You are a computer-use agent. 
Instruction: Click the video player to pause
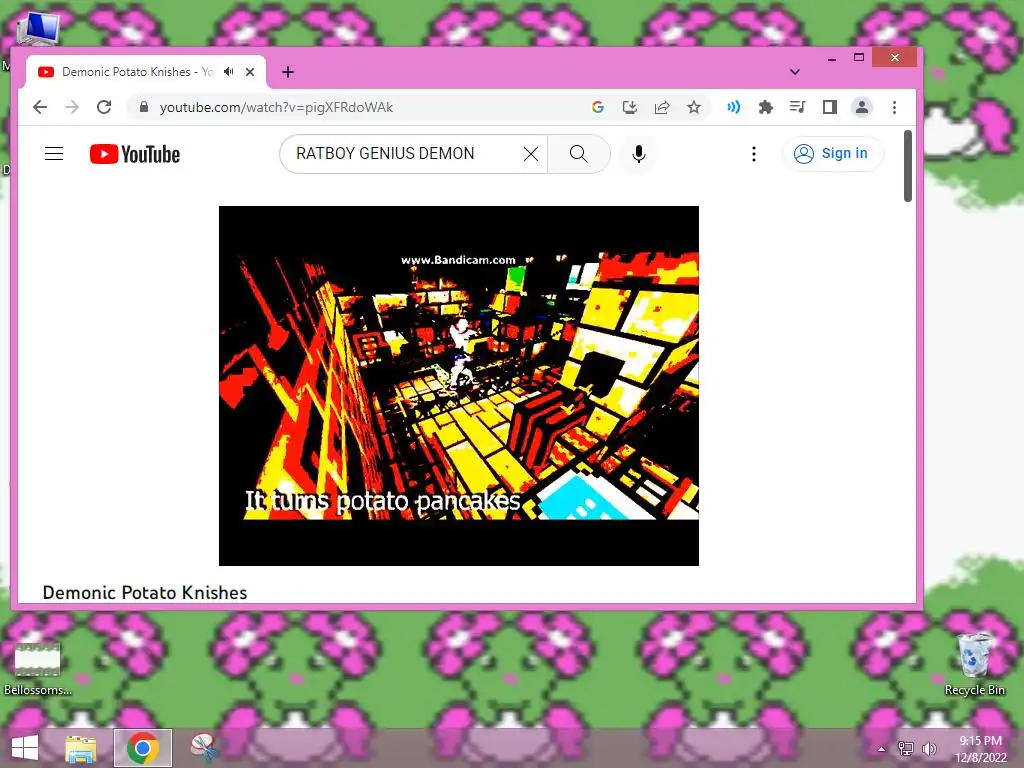click(x=458, y=385)
